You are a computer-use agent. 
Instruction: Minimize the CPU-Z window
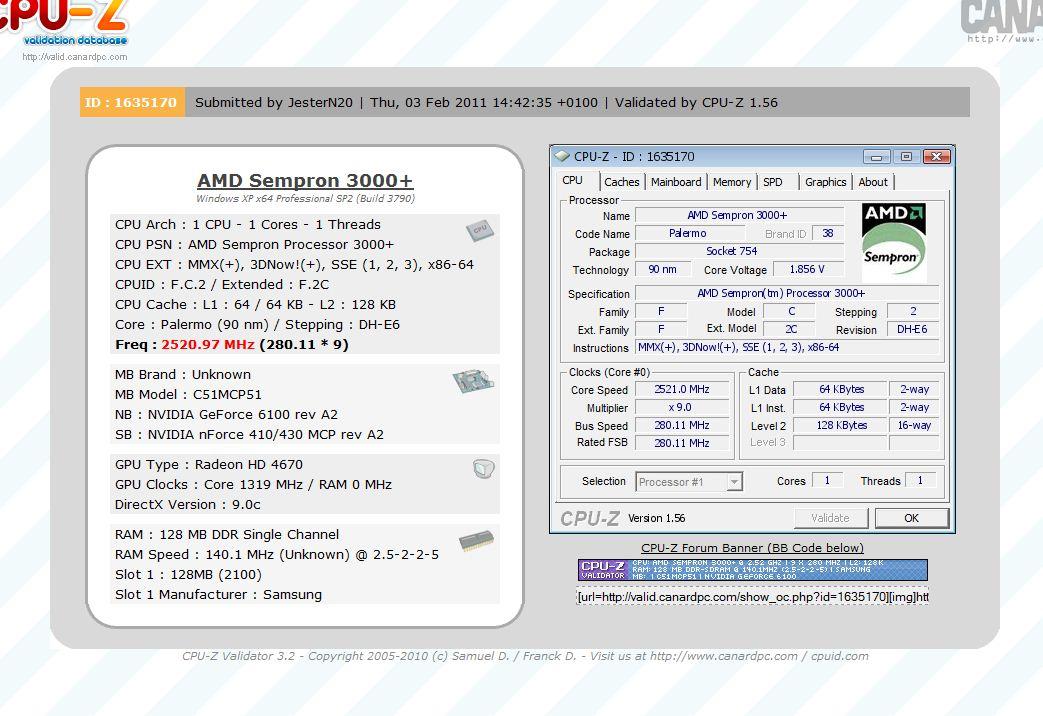tap(877, 157)
